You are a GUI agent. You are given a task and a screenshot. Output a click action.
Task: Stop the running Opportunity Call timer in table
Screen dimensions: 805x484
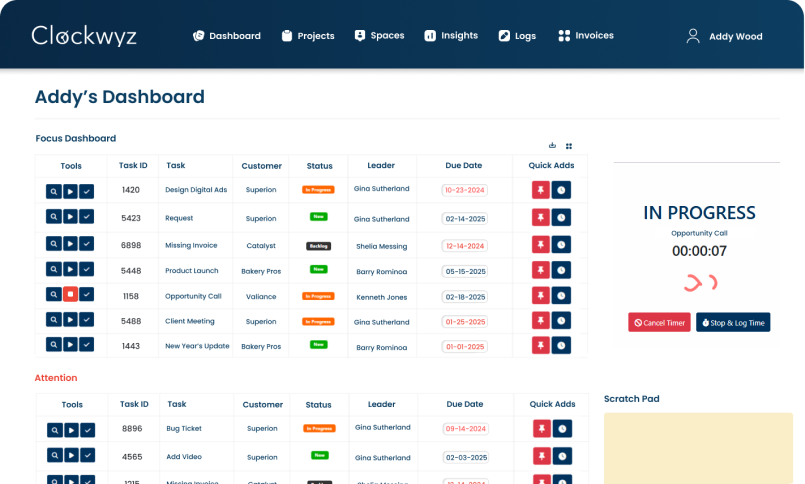pyautogui.click(x=70, y=294)
